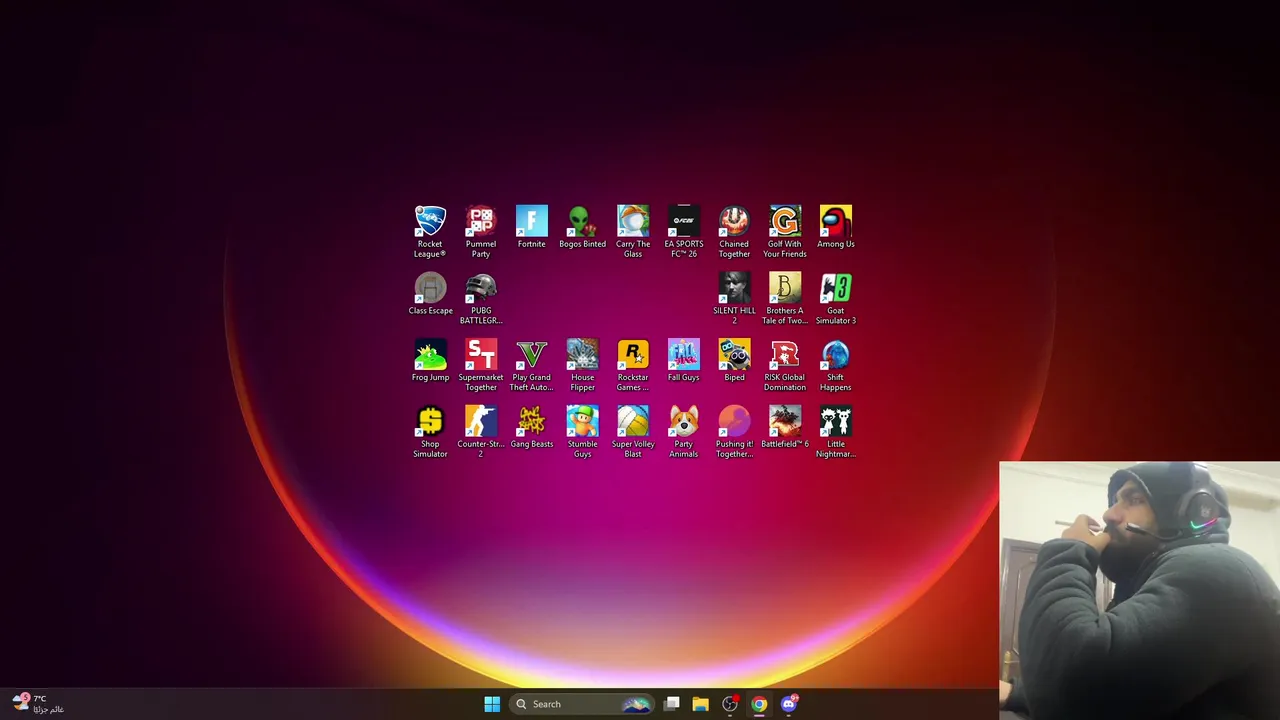Open the Super Volley Blast icon
The height and width of the screenshot is (720, 1280).
coord(633,422)
